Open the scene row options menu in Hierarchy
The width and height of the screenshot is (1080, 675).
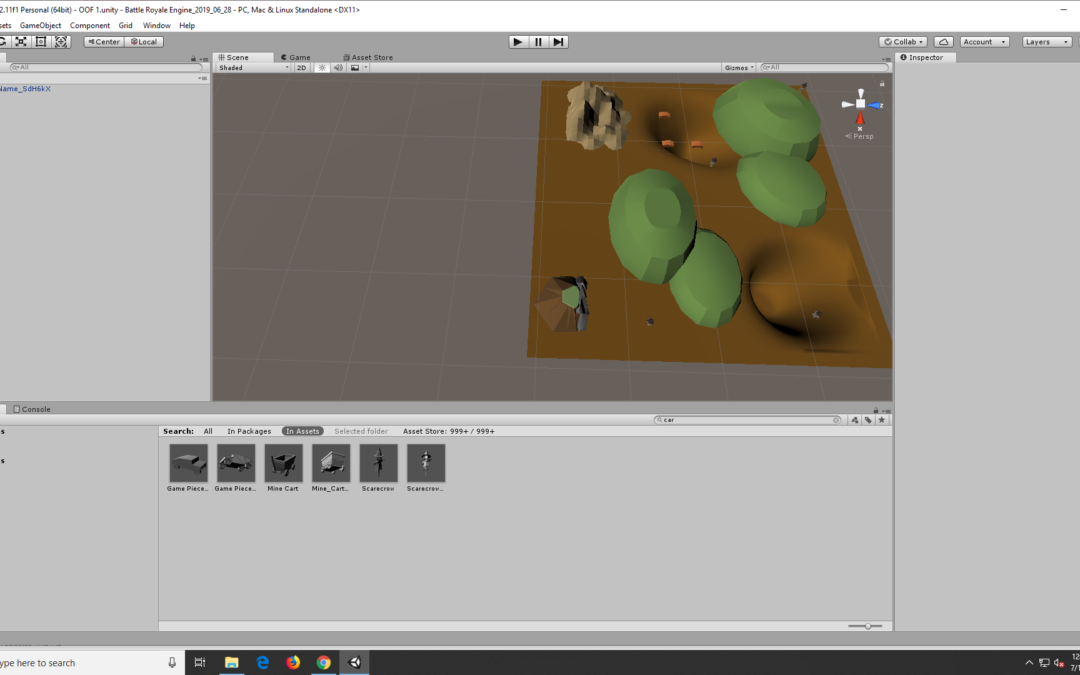pyautogui.click(x=202, y=79)
